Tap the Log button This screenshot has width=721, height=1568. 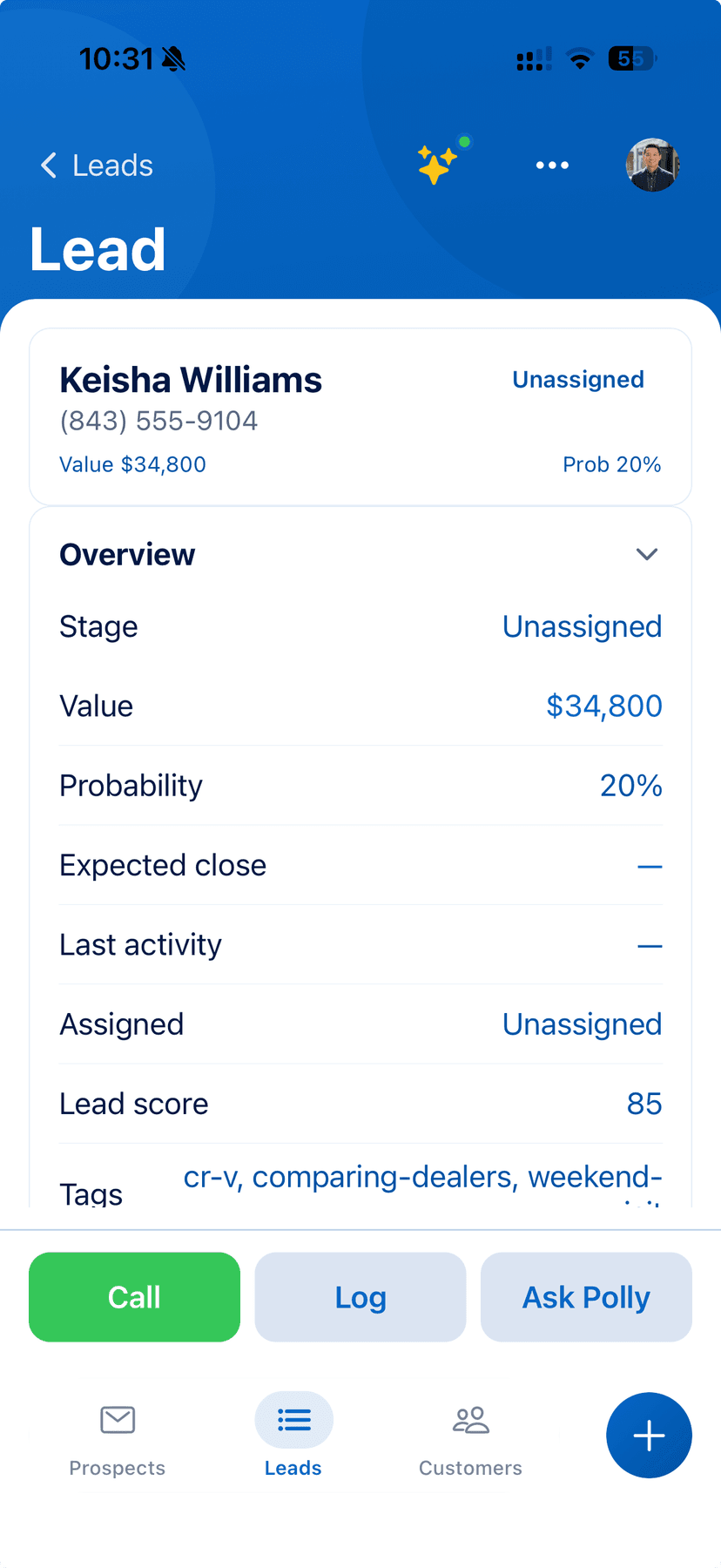[x=360, y=1297]
